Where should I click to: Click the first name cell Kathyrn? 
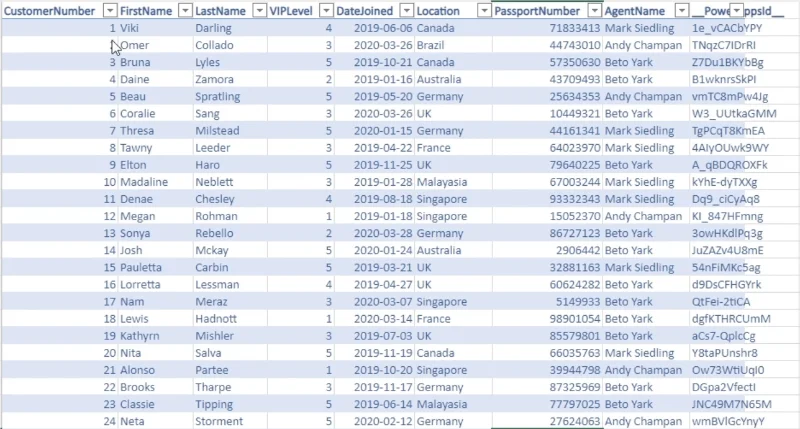[156, 336]
